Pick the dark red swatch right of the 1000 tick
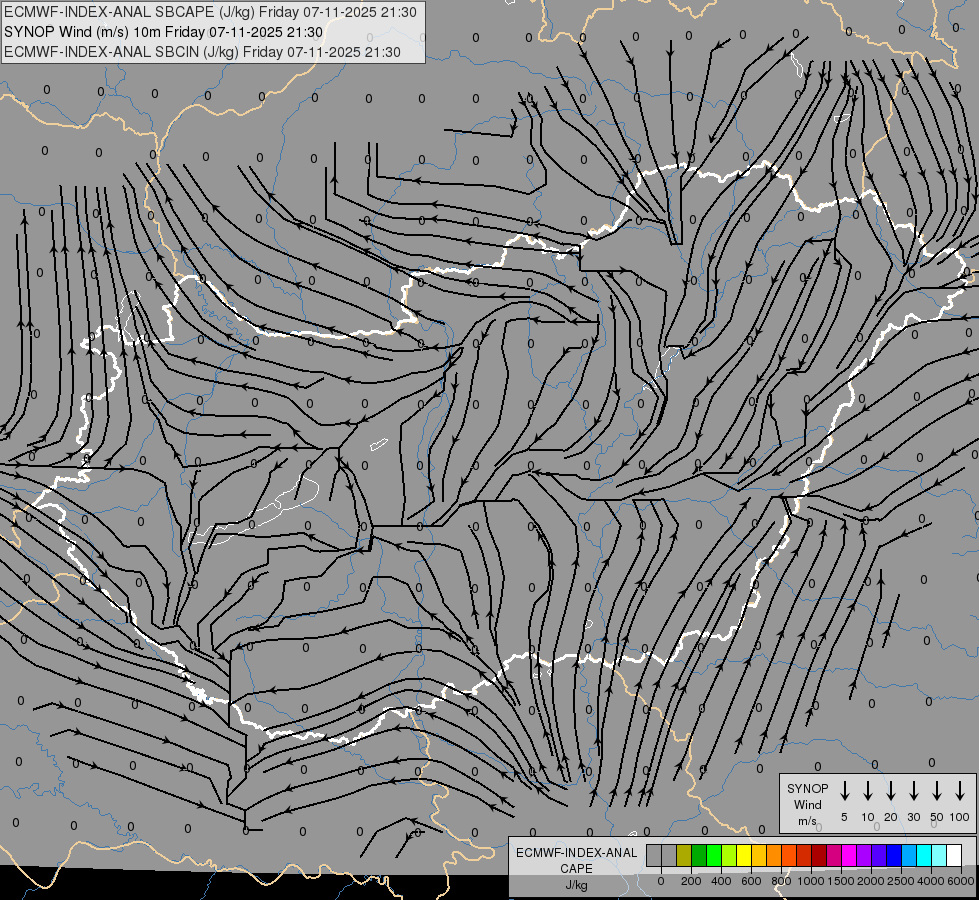Viewport: 979px width, 900px height. [819, 855]
